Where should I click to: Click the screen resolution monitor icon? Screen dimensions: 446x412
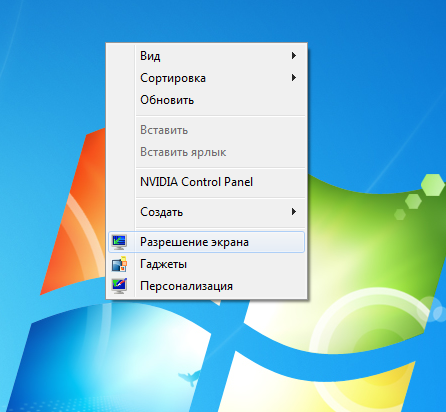point(119,242)
